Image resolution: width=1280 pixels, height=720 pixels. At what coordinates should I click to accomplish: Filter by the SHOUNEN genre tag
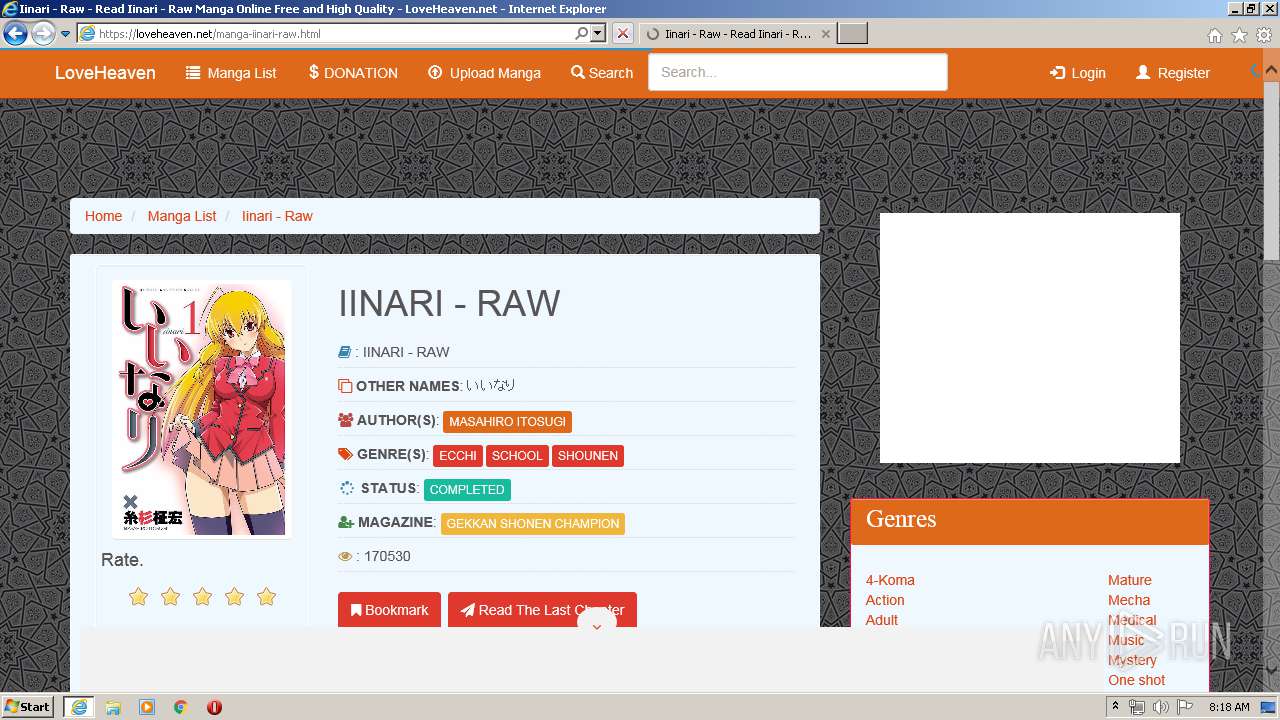[x=588, y=456]
